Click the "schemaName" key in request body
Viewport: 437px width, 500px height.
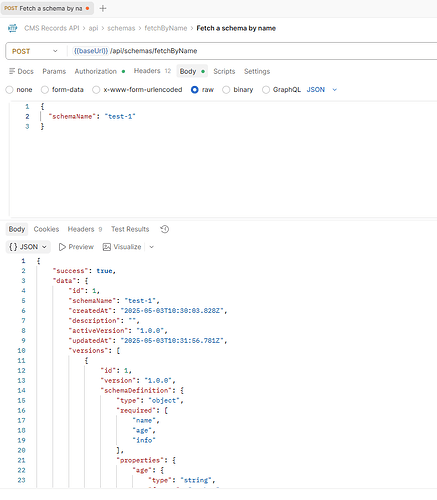click(x=72, y=117)
